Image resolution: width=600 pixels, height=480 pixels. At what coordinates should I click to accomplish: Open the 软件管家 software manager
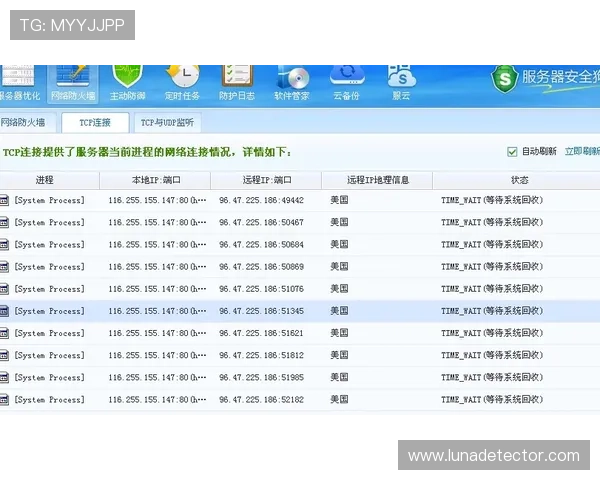click(292, 83)
